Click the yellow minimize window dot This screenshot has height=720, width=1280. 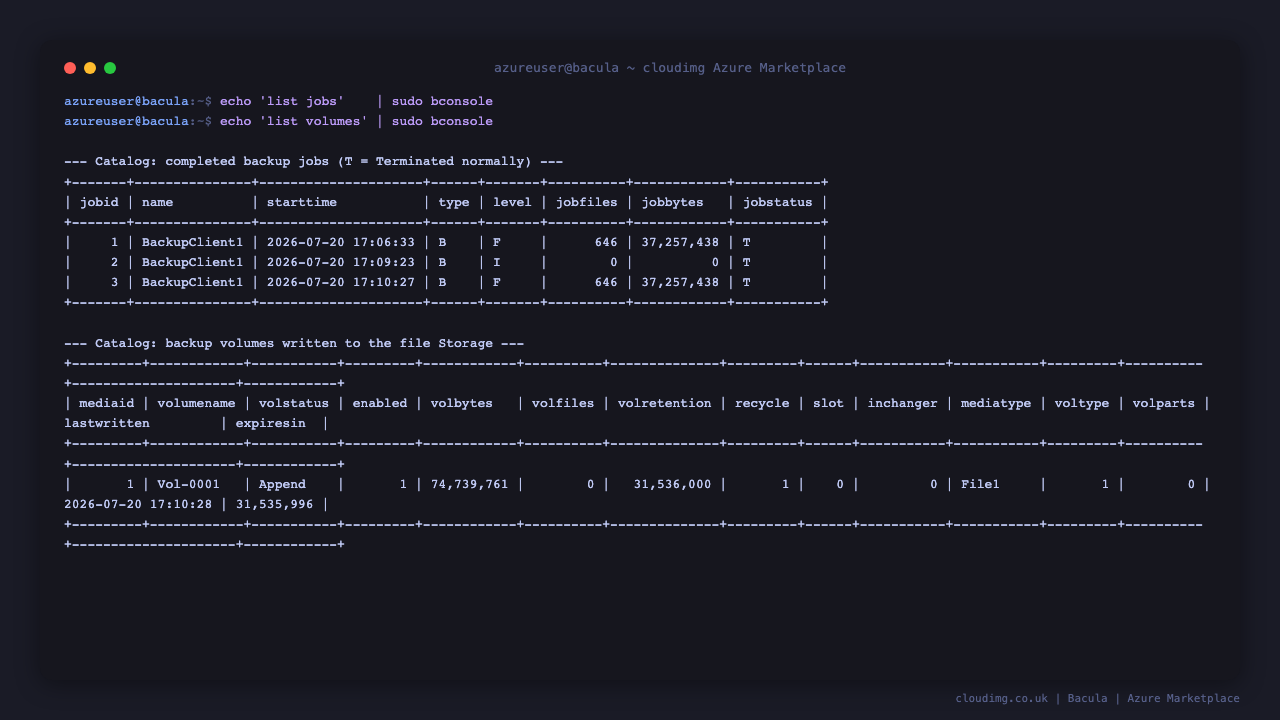point(90,68)
